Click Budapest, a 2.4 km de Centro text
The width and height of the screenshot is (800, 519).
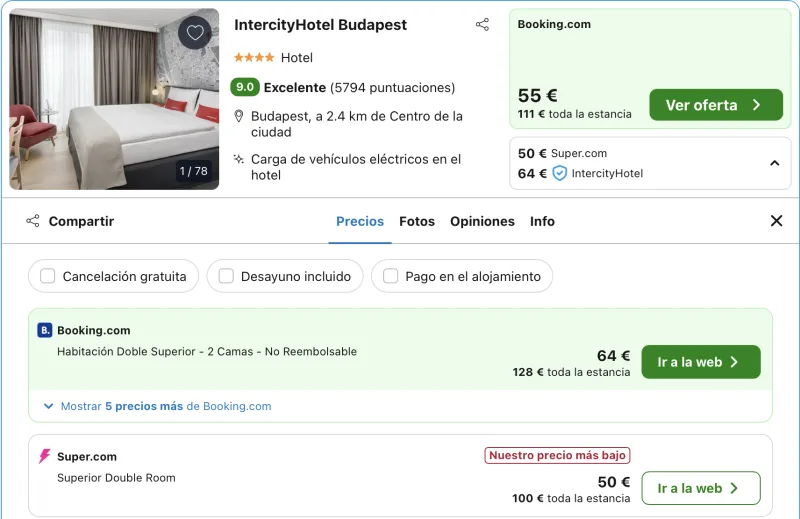click(x=357, y=124)
